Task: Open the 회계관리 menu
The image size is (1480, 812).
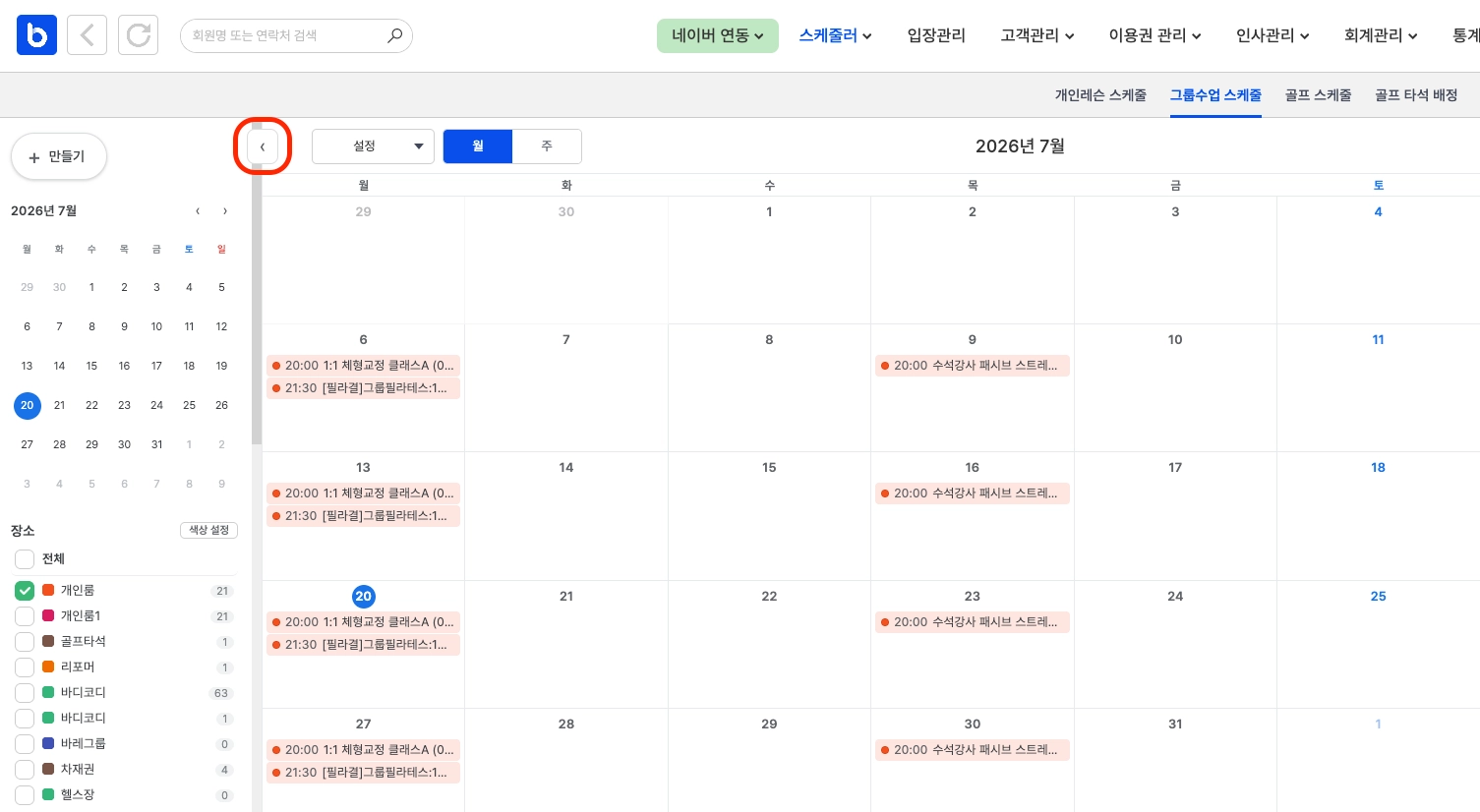Action: 1381,35
